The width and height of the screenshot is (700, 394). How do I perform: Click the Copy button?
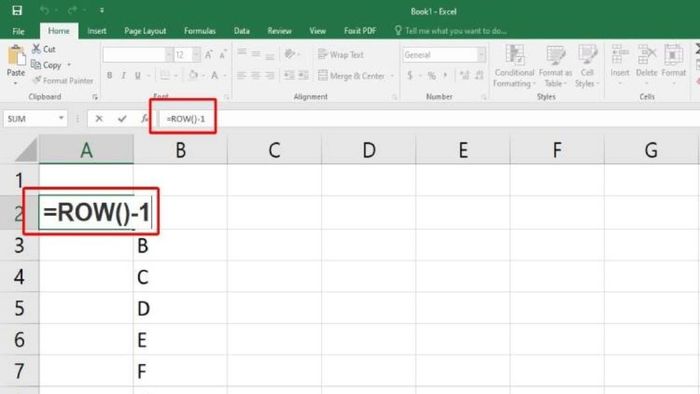[46, 65]
